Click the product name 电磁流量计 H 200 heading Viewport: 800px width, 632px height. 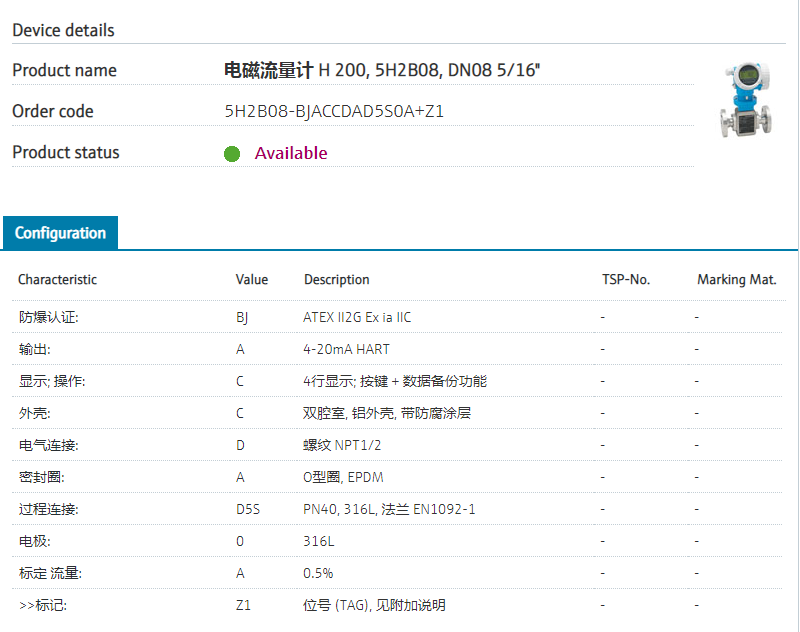(x=383, y=70)
